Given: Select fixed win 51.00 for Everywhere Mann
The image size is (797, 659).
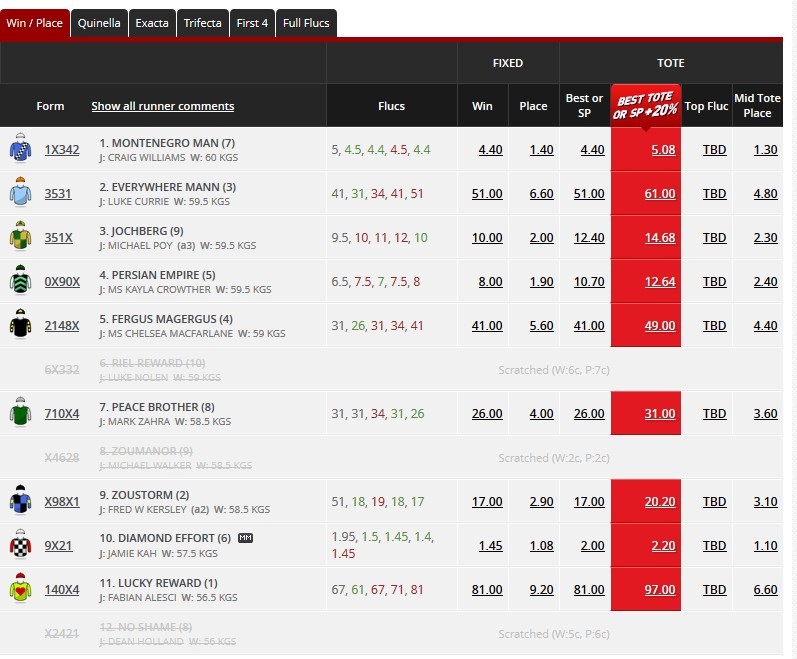Looking at the screenshot, I should (487, 194).
